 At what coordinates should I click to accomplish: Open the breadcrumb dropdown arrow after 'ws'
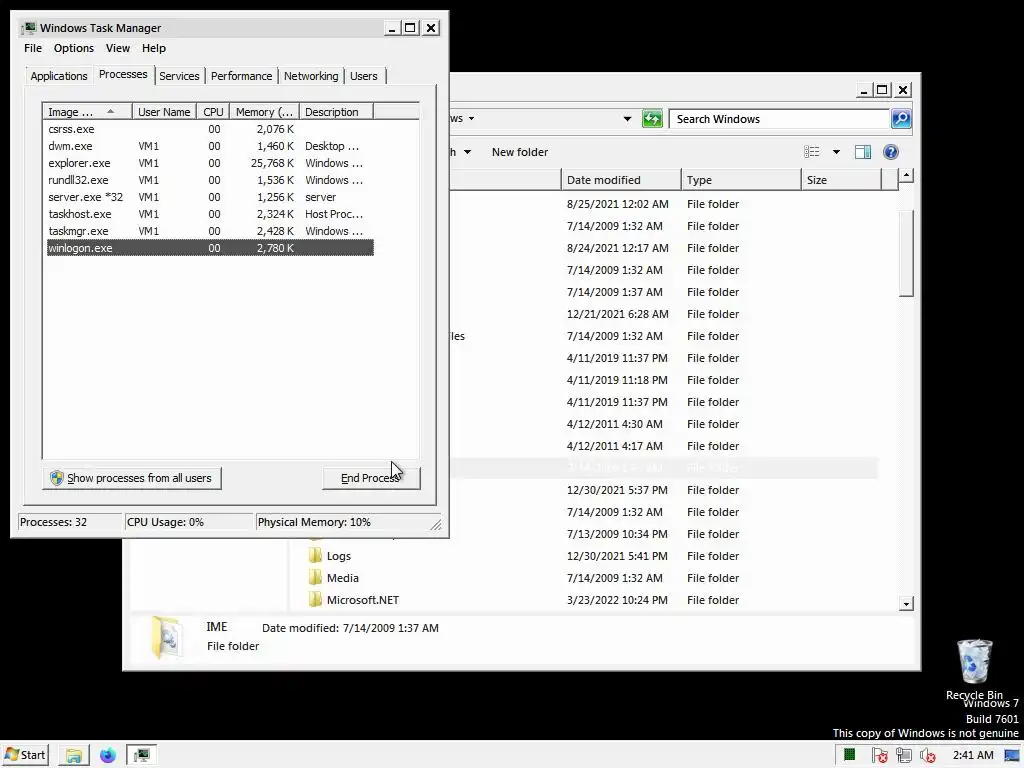472,119
